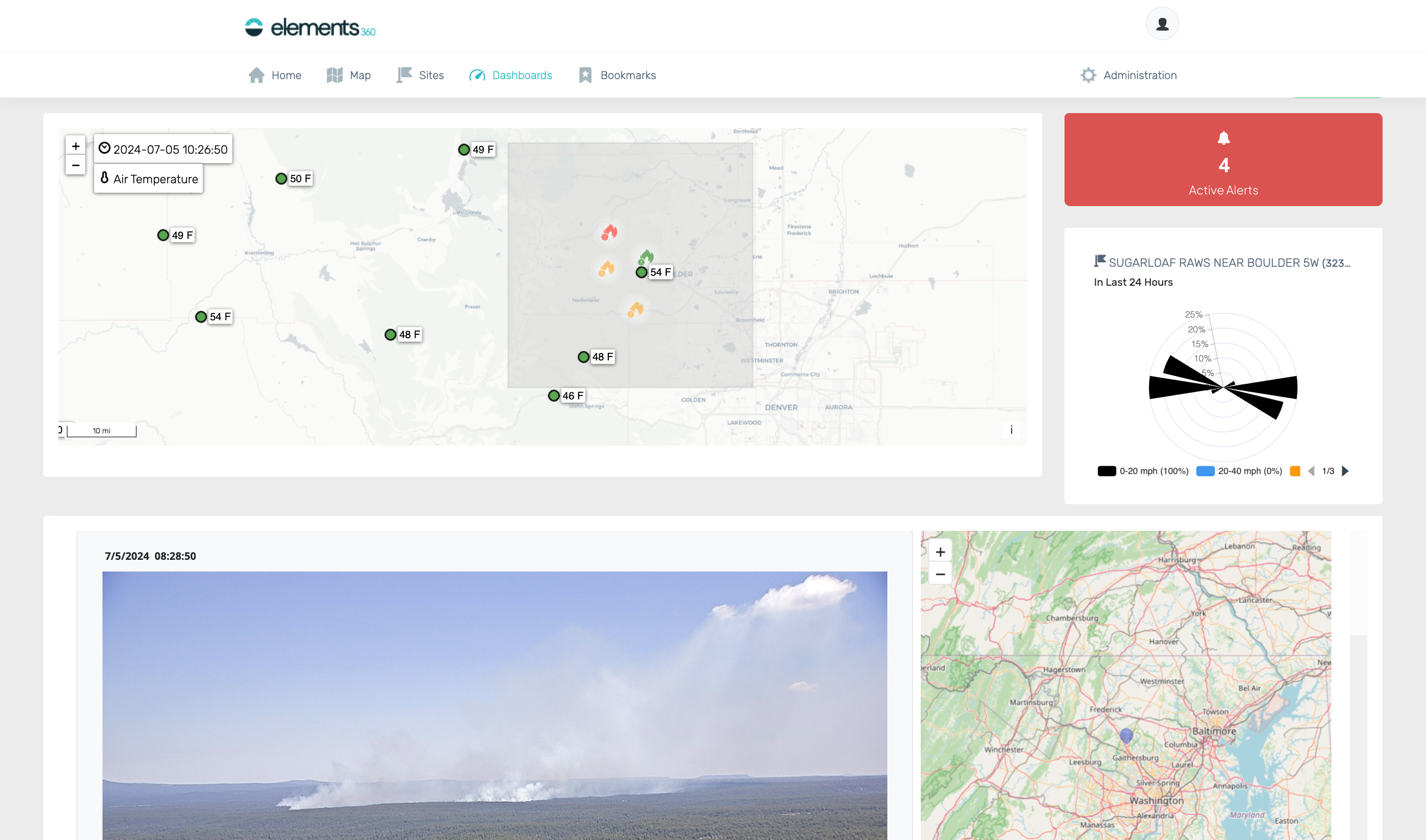Toggle the 20-40 mph legend entry
The height and width of the screenshot is (840, 1426).
[x=1239, y=471]
